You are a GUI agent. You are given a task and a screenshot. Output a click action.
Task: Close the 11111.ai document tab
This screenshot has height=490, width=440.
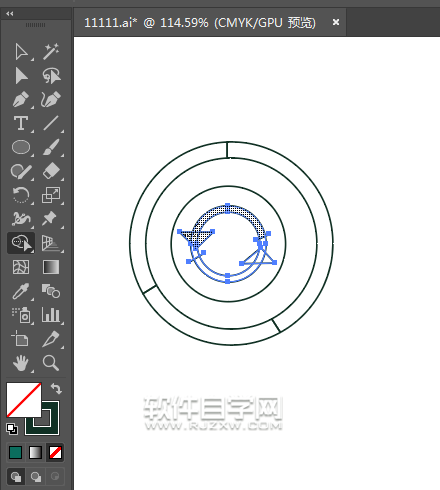click(336, 22)
